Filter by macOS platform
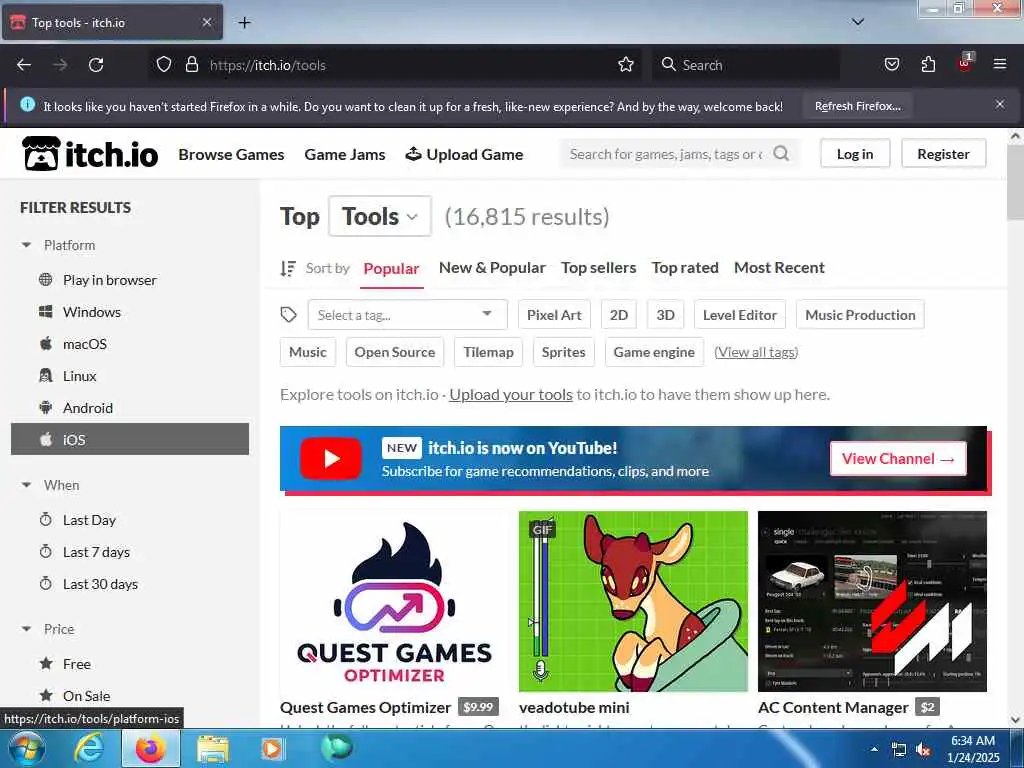 pyautogui.click(x=130, y=344)
